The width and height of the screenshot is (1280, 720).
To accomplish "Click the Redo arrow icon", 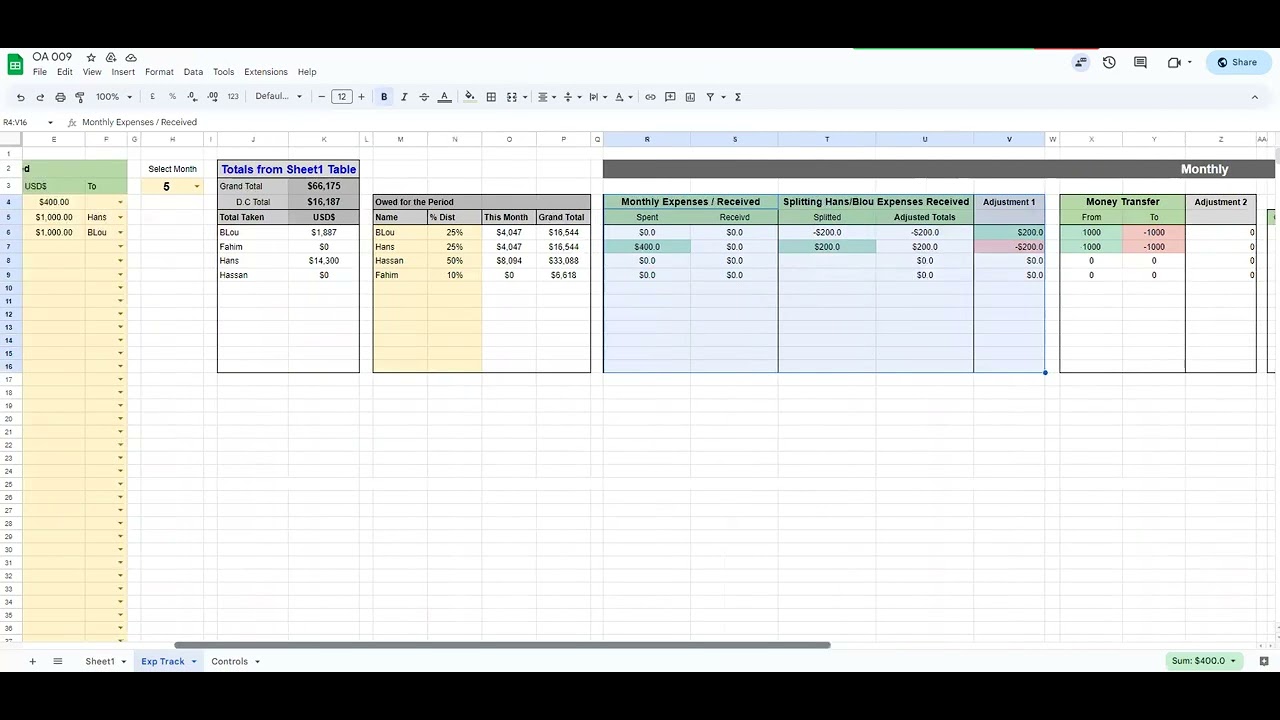I will [40, 97].
